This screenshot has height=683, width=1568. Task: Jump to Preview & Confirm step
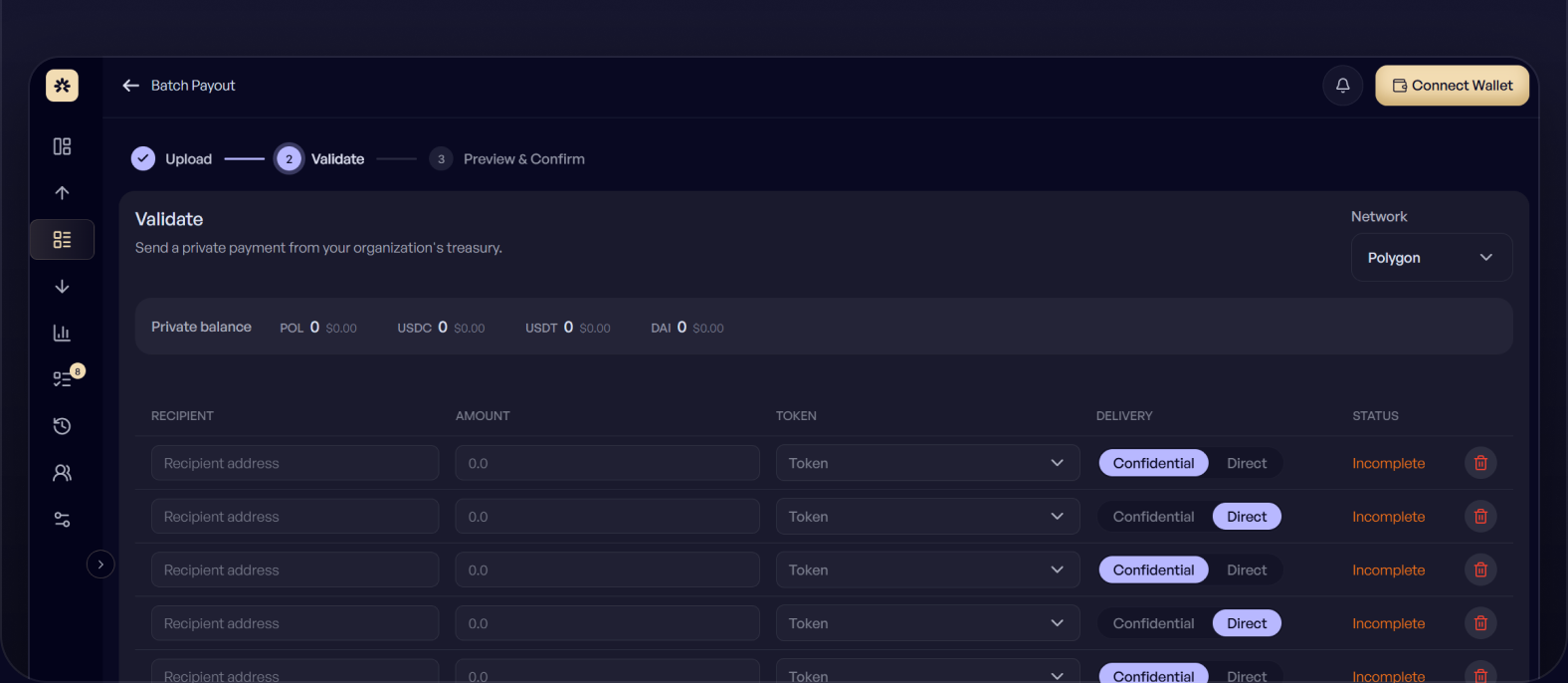(507, 159)
